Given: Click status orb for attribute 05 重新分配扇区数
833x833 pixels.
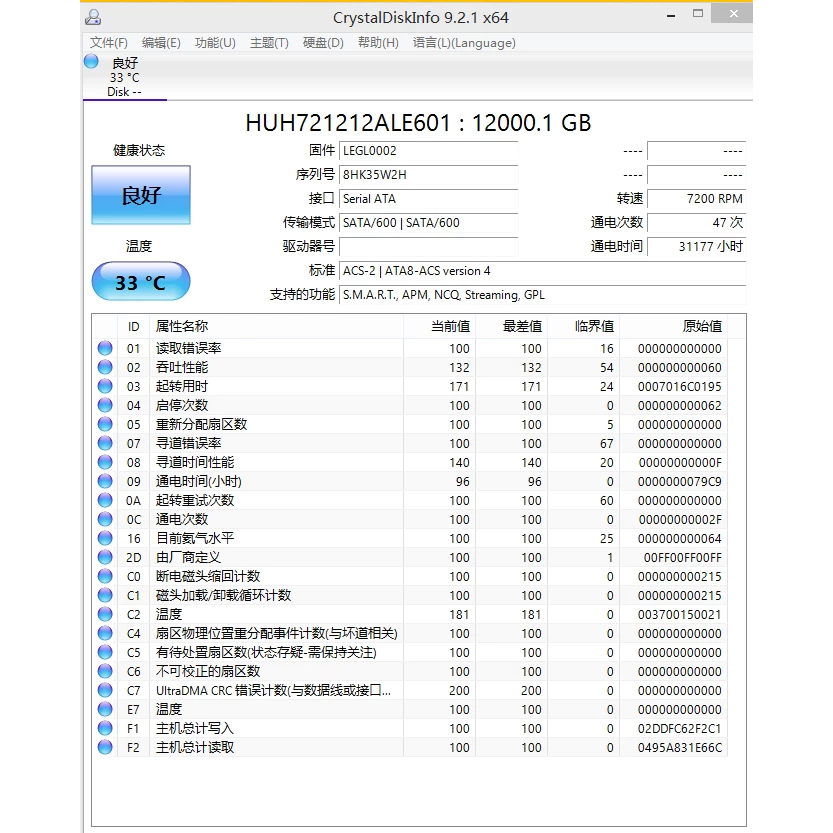Looking at the screenshot, I should point(105,424).
